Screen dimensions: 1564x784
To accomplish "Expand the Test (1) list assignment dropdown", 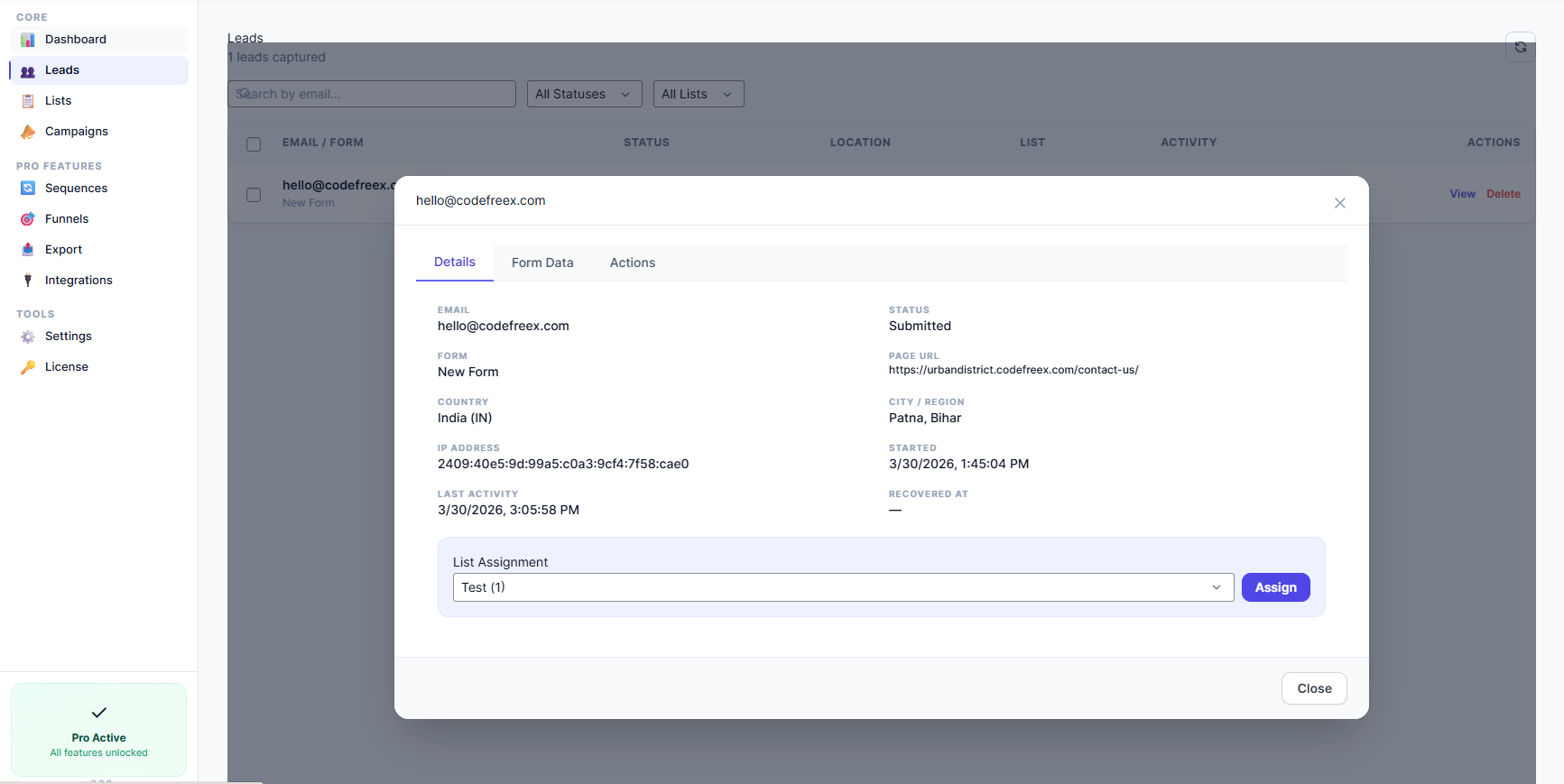I will coord(843,587).
